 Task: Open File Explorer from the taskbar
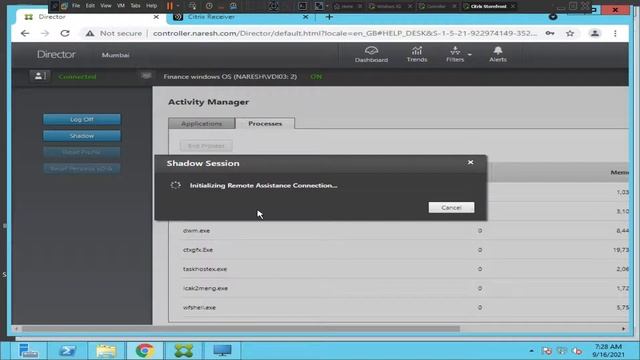(x=106, y=351)
